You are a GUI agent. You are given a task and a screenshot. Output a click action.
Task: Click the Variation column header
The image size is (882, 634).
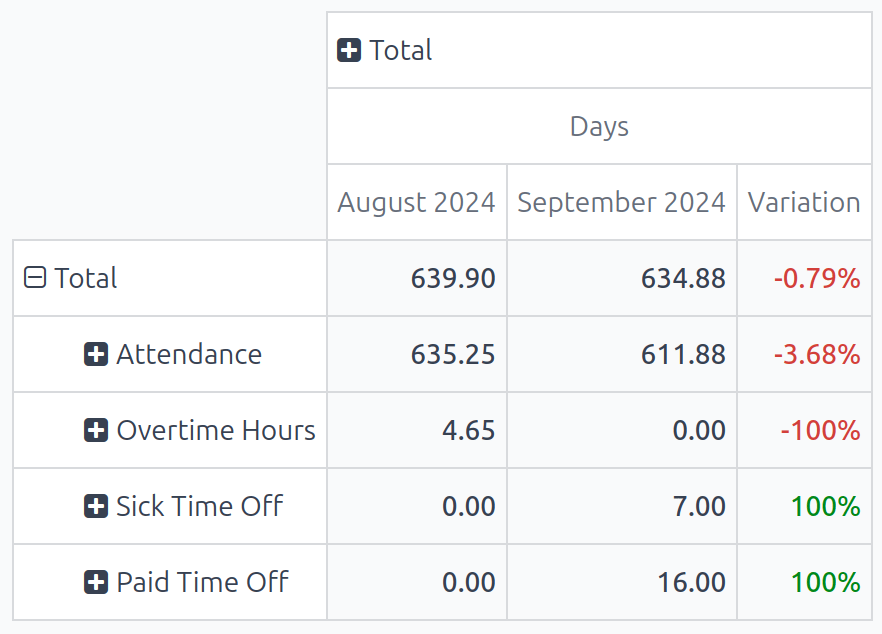pyautogui.click(x=804, y=202)
